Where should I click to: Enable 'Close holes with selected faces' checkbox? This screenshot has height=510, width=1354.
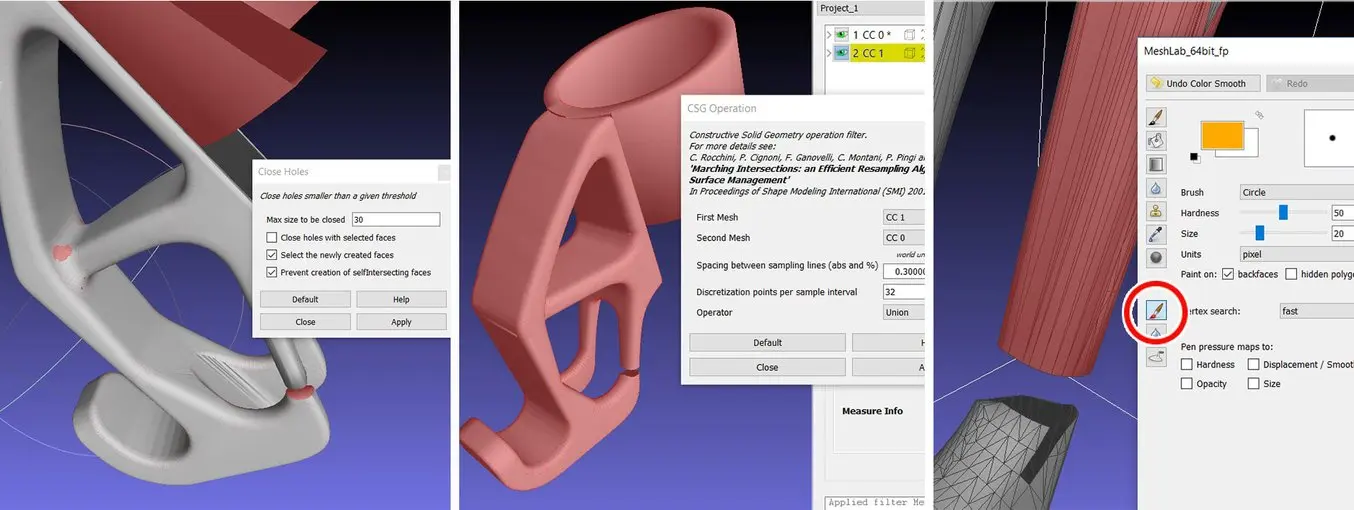(x=272, y=238)
